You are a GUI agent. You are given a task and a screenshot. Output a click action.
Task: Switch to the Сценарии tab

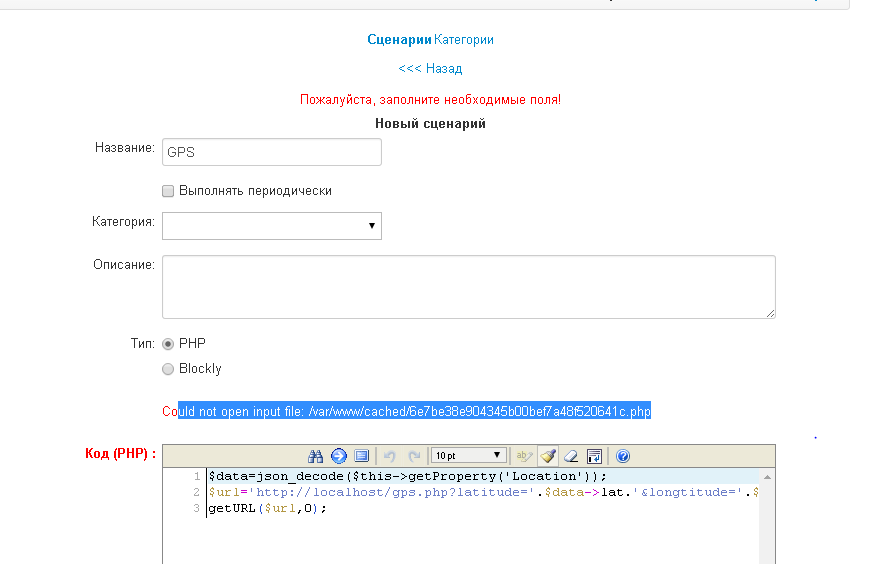click(x=399, y=40)
